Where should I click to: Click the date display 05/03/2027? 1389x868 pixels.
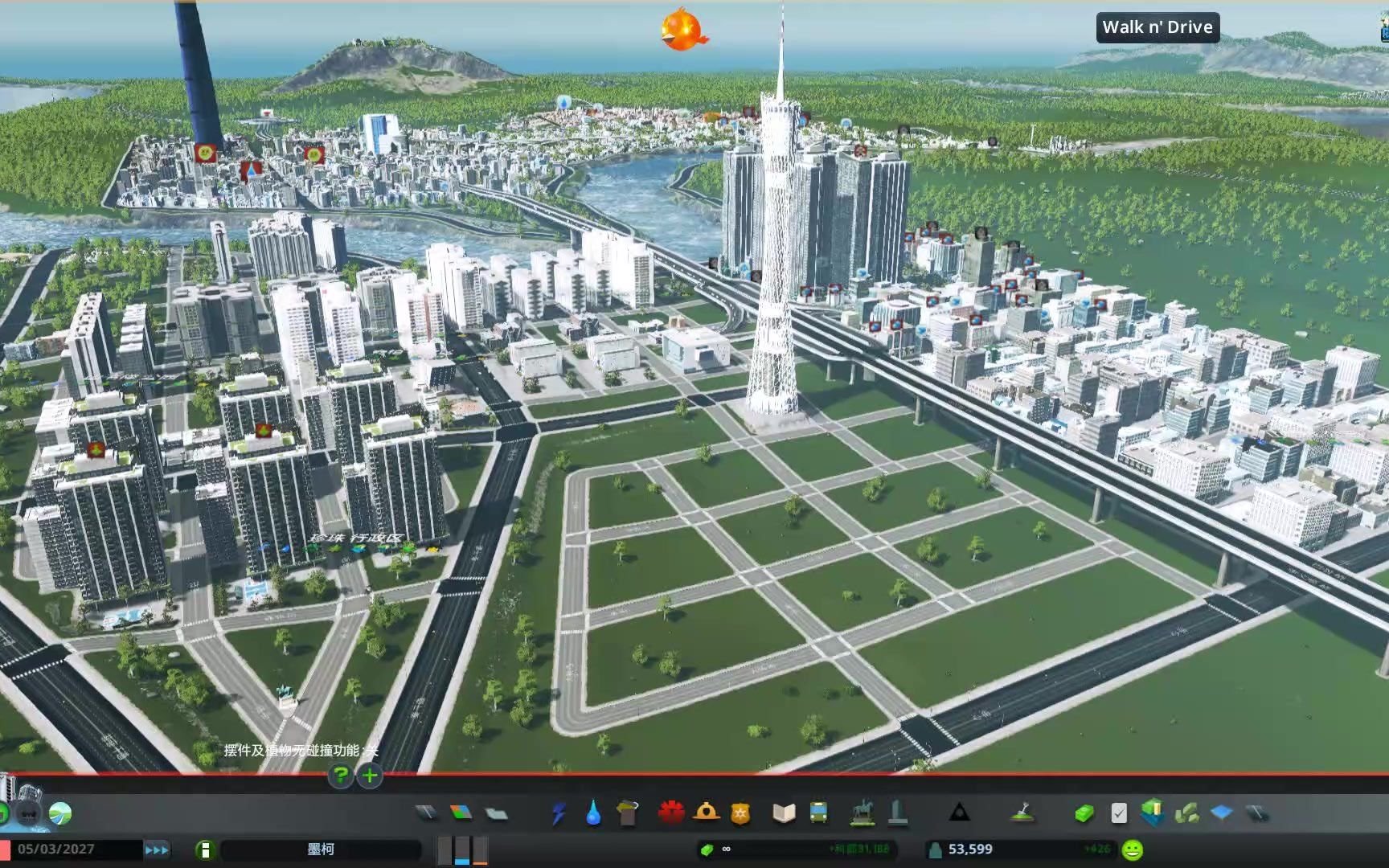56,850
